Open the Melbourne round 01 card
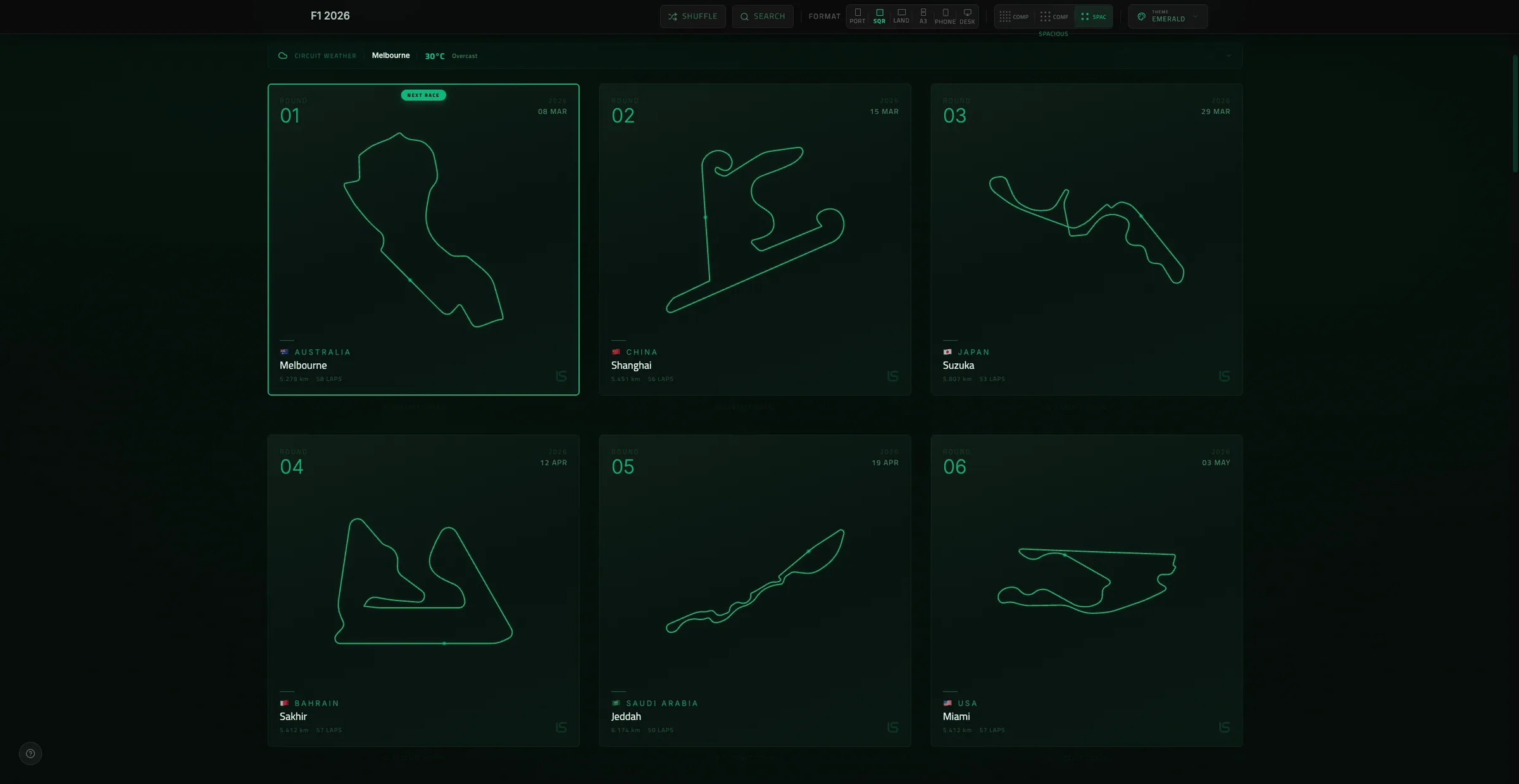 point(423,239)
